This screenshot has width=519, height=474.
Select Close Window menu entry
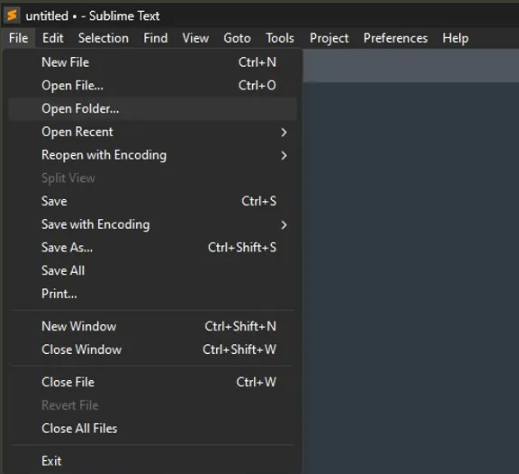pos(152,350)
